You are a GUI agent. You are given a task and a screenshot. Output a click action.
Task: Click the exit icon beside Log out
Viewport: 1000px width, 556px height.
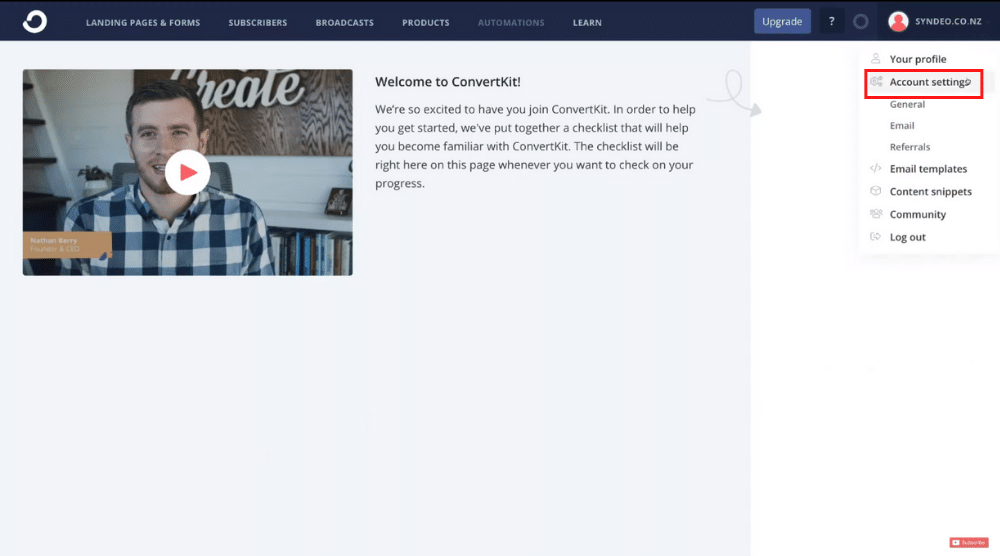pyautogui.click(x=876, y=237)
